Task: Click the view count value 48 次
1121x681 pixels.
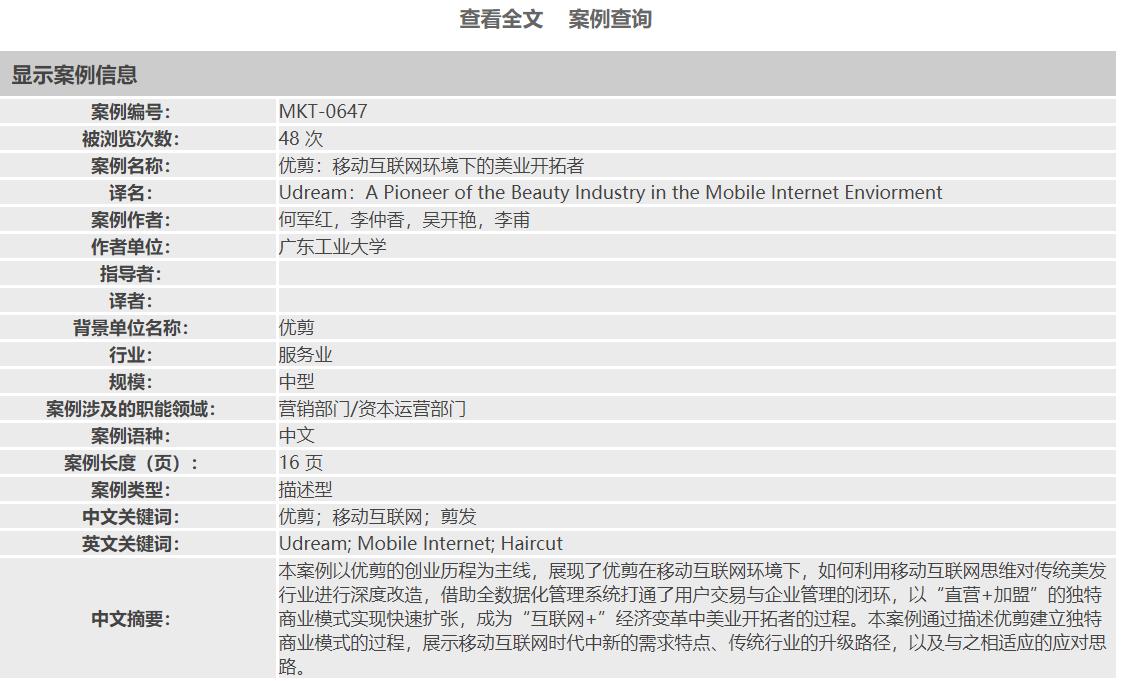Action: (x=301, y=139)
